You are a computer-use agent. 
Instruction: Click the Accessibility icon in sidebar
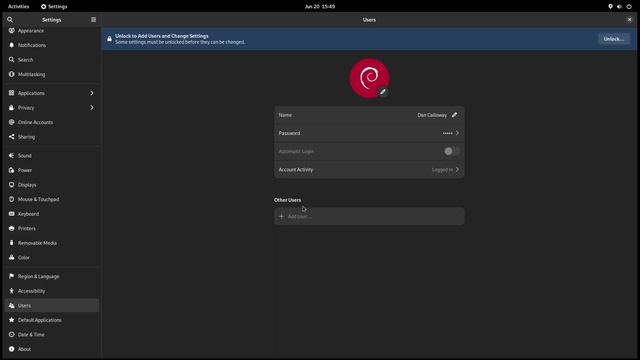11,291
